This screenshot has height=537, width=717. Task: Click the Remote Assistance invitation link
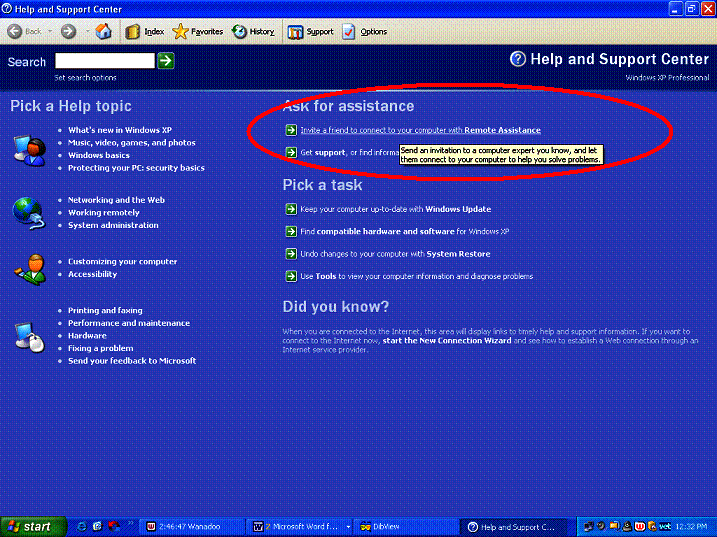[x=420, y=130]
